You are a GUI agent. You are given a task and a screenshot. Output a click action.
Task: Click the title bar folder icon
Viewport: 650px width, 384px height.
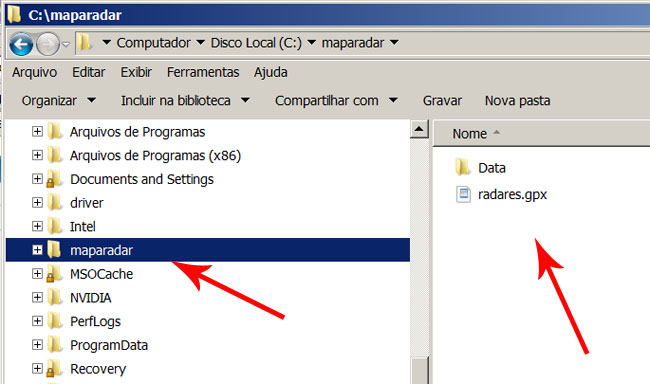pos(14,14)
